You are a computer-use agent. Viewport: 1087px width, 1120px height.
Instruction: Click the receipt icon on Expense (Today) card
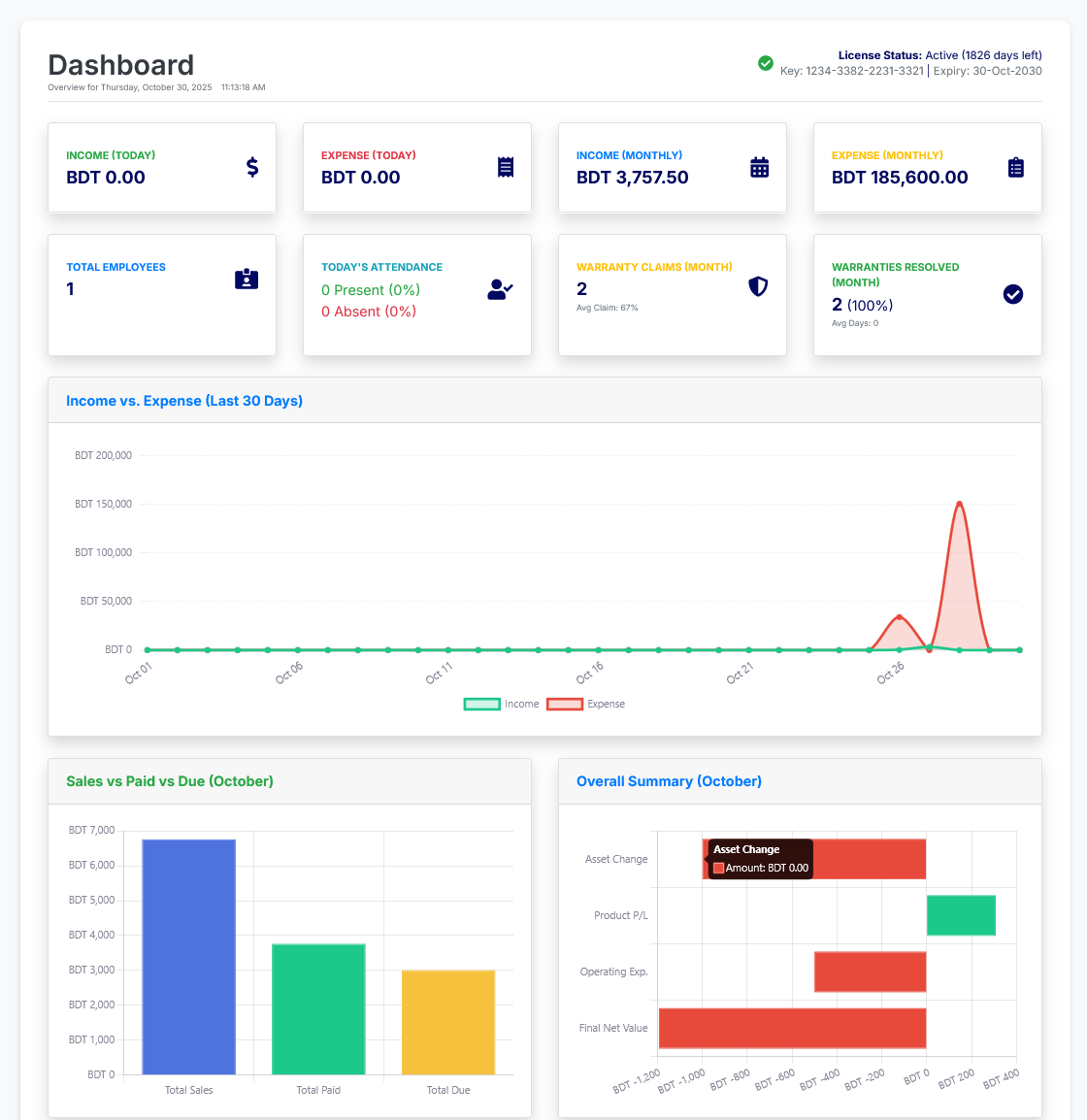coord(506,167)
